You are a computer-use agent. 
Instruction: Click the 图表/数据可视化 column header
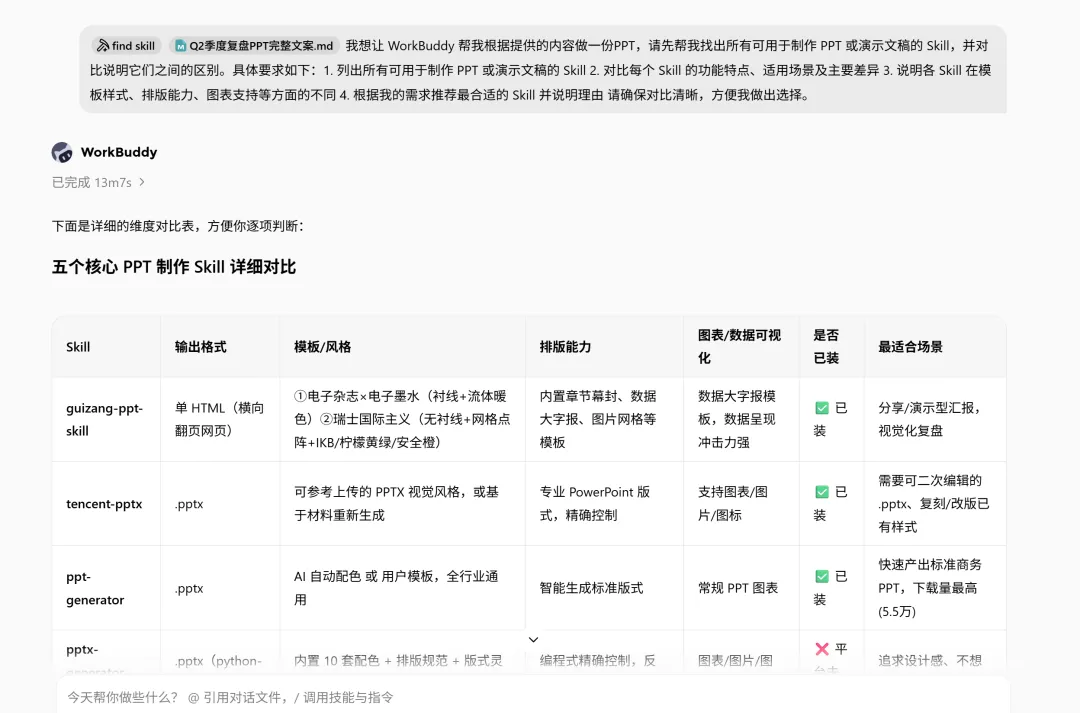click(741, 347)
